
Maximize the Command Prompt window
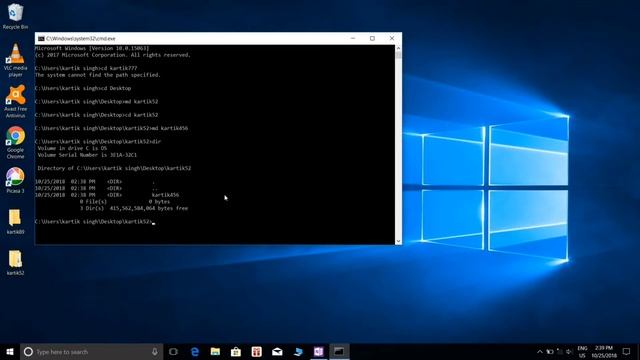(372, 38)
